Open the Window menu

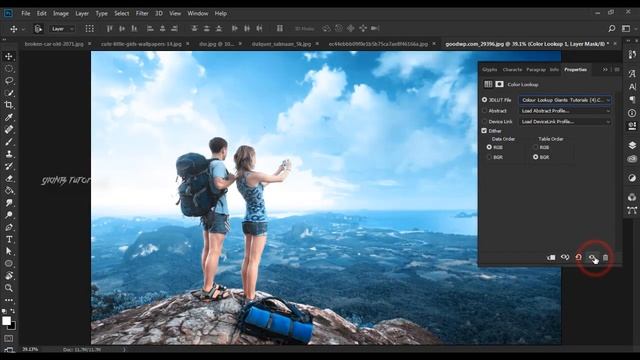tap(198, 13)
